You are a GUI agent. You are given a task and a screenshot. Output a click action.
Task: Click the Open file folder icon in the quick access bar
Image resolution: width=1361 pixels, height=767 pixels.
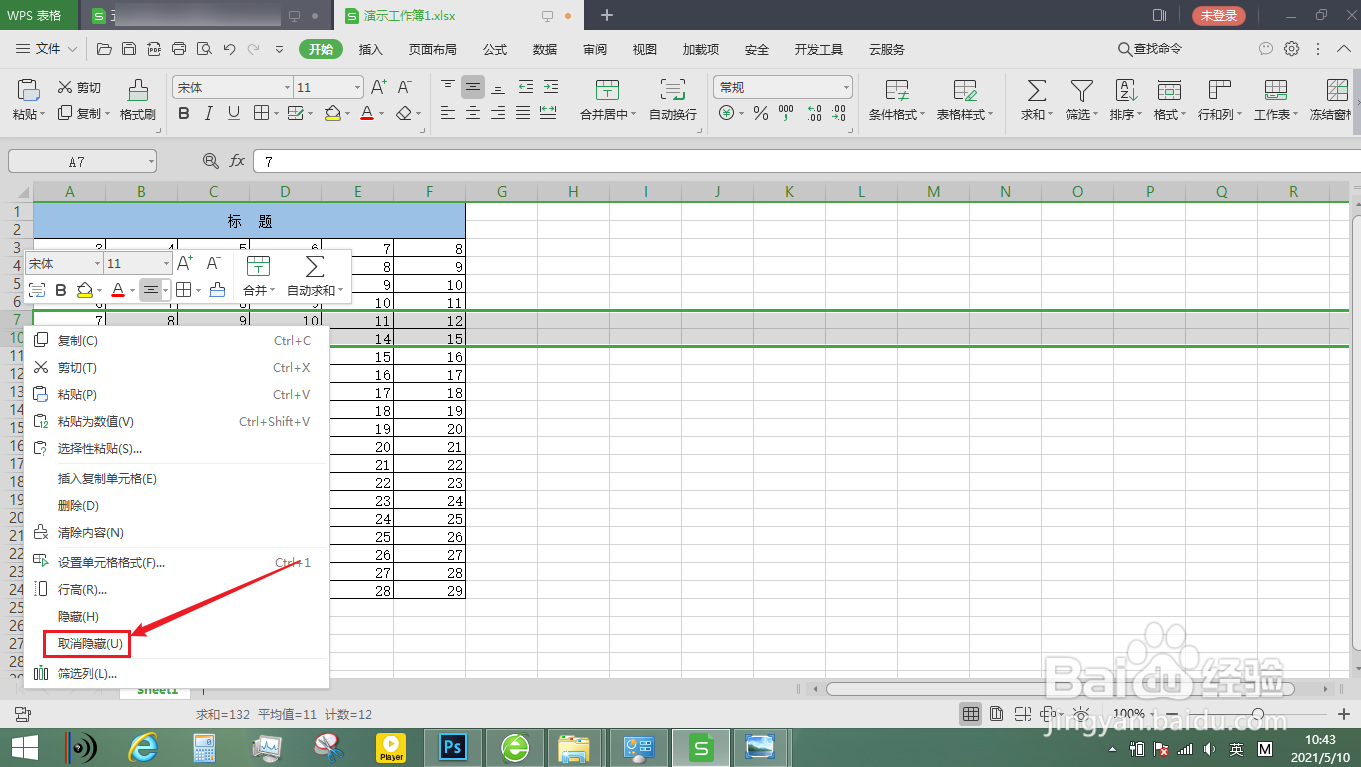pos(104,48)
